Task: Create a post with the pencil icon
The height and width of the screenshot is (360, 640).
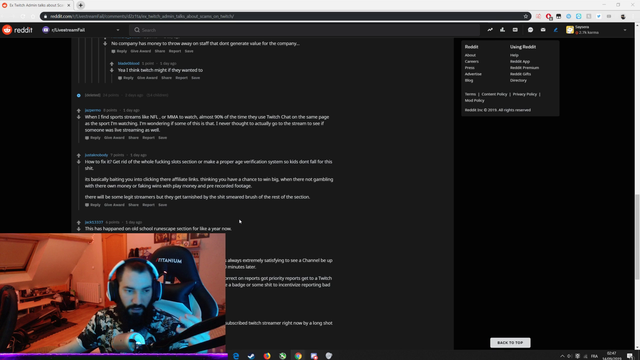Action: (x=556, y=30)
